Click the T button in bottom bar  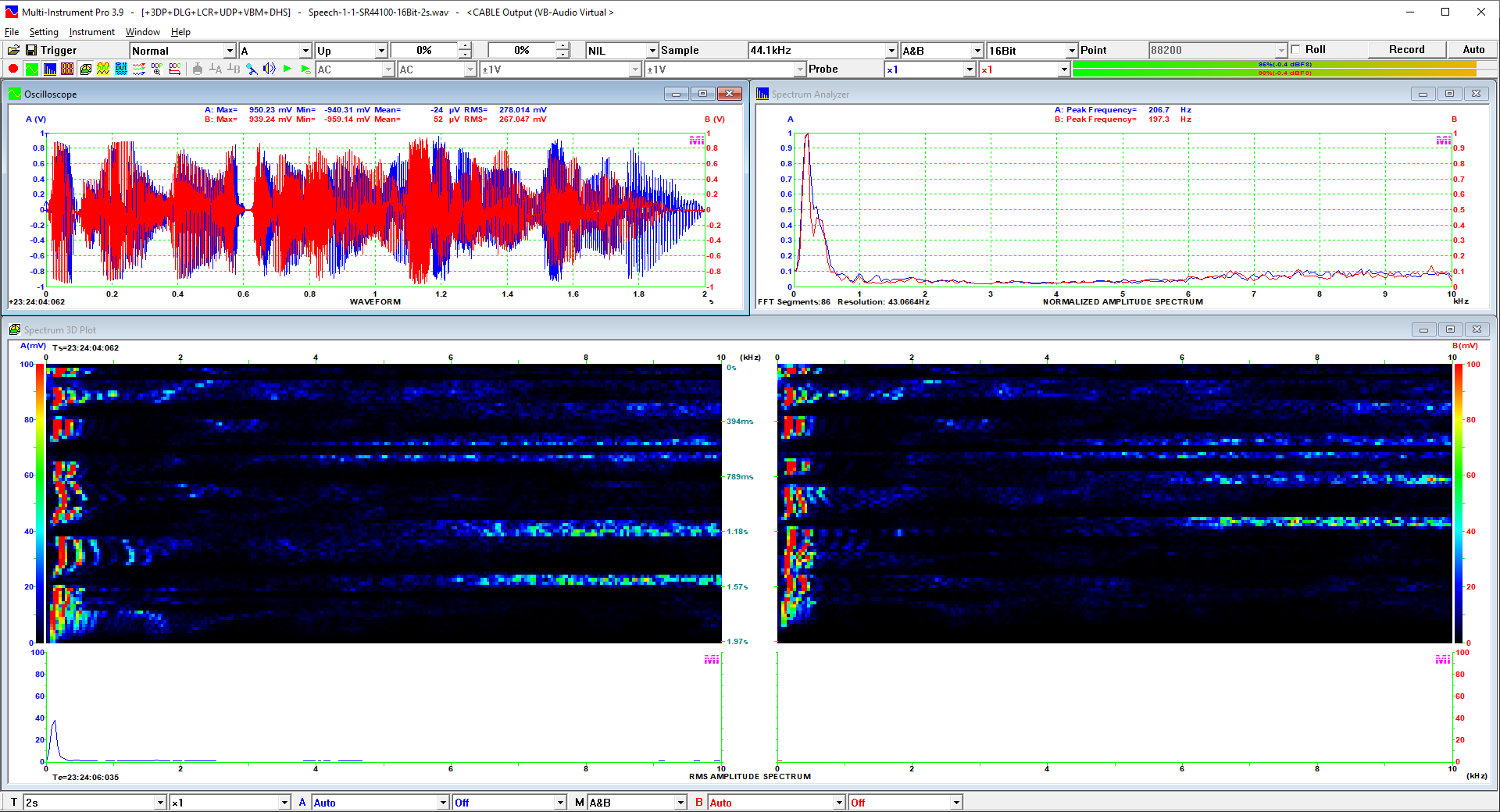click(x=13, y=802)
